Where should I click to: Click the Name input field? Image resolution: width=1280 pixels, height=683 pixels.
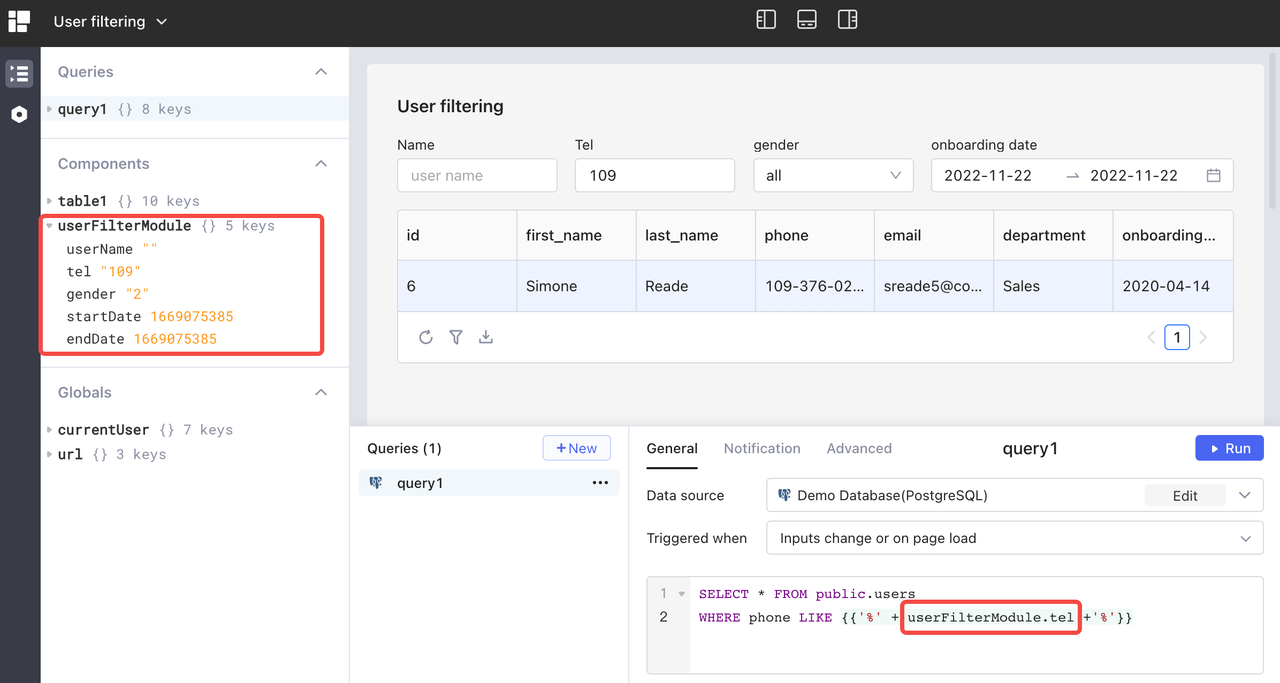tap(477, 175)
